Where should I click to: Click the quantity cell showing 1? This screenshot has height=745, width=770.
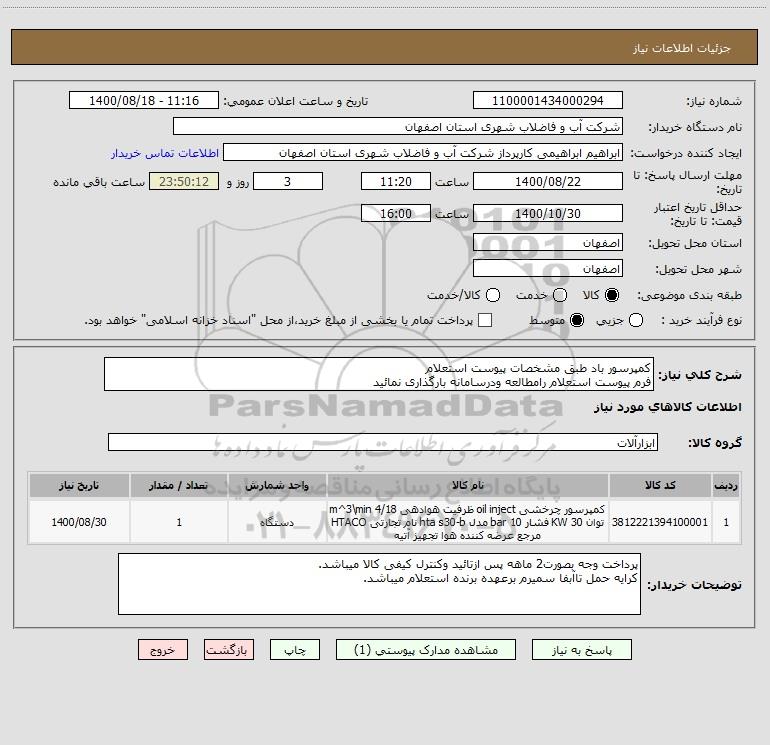tap(179, 522)
